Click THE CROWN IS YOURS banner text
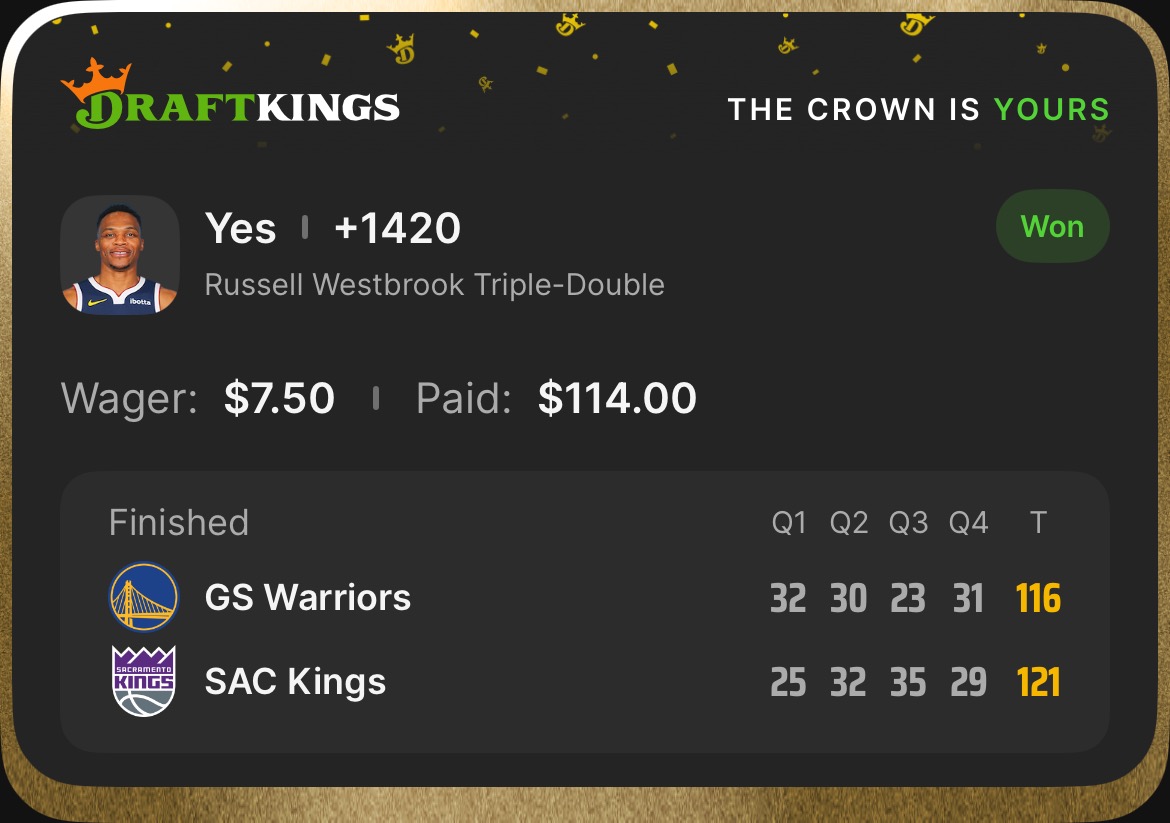Screen dimensions: 1170x823 918,109
